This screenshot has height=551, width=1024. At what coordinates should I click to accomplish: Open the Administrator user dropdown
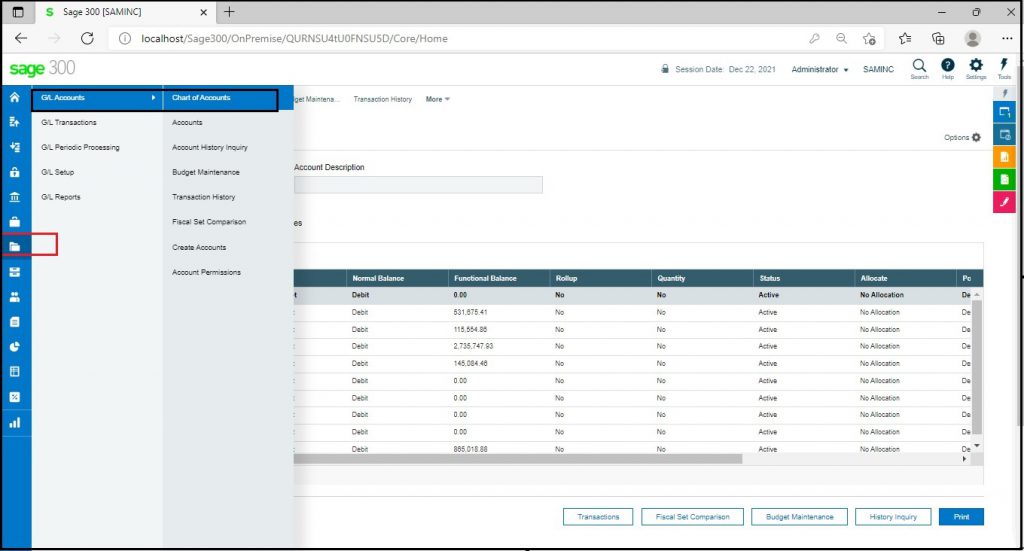[x=820, y=69]
